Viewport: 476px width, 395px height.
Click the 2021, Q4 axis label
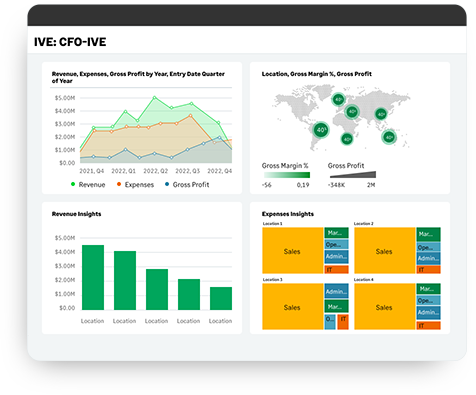(x=92, y=171)
